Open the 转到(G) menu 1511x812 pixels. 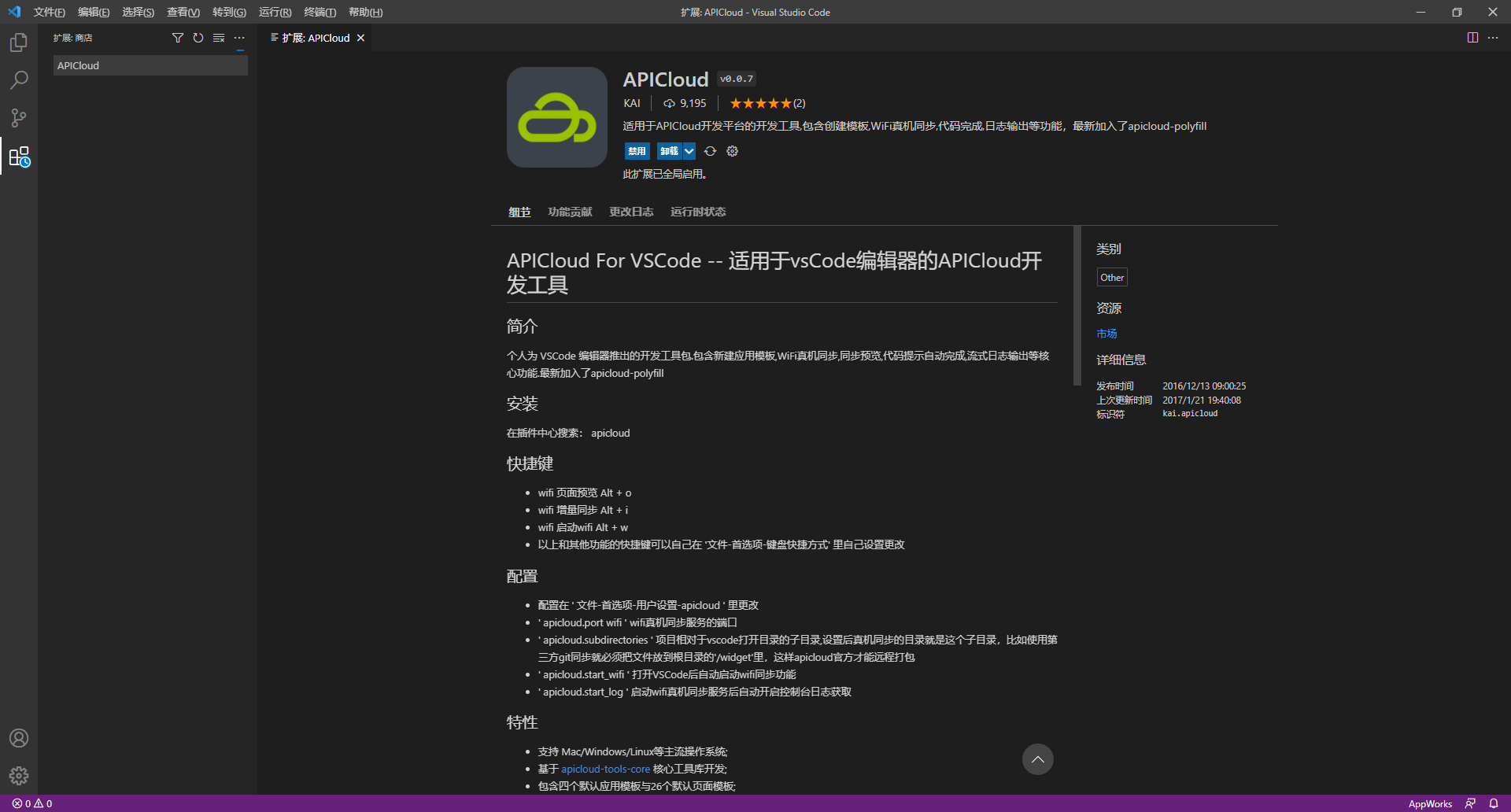click(x=229, y=12)
